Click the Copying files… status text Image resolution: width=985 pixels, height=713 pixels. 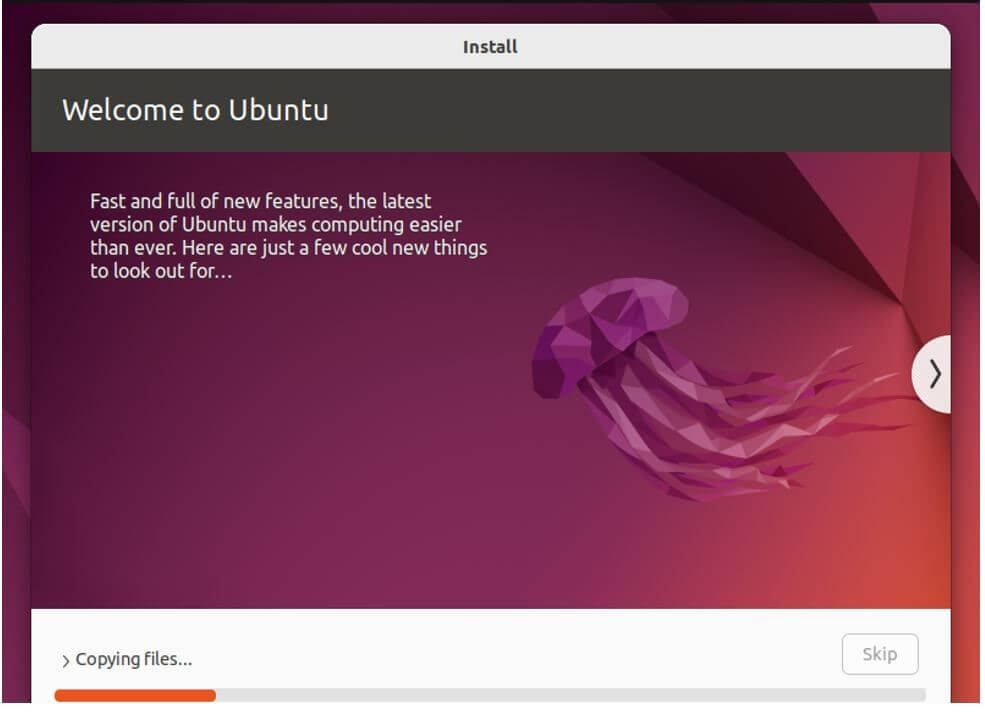[x=134, y=661]
